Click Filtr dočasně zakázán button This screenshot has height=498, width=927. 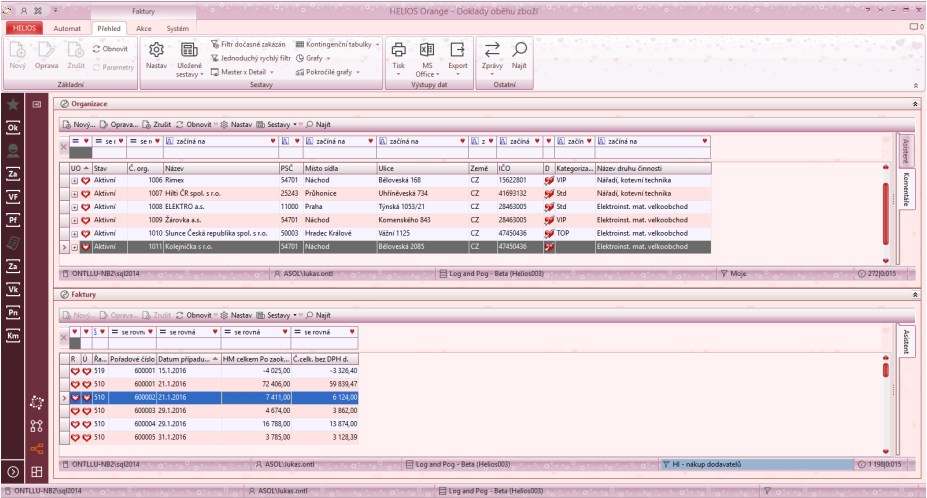248,44
